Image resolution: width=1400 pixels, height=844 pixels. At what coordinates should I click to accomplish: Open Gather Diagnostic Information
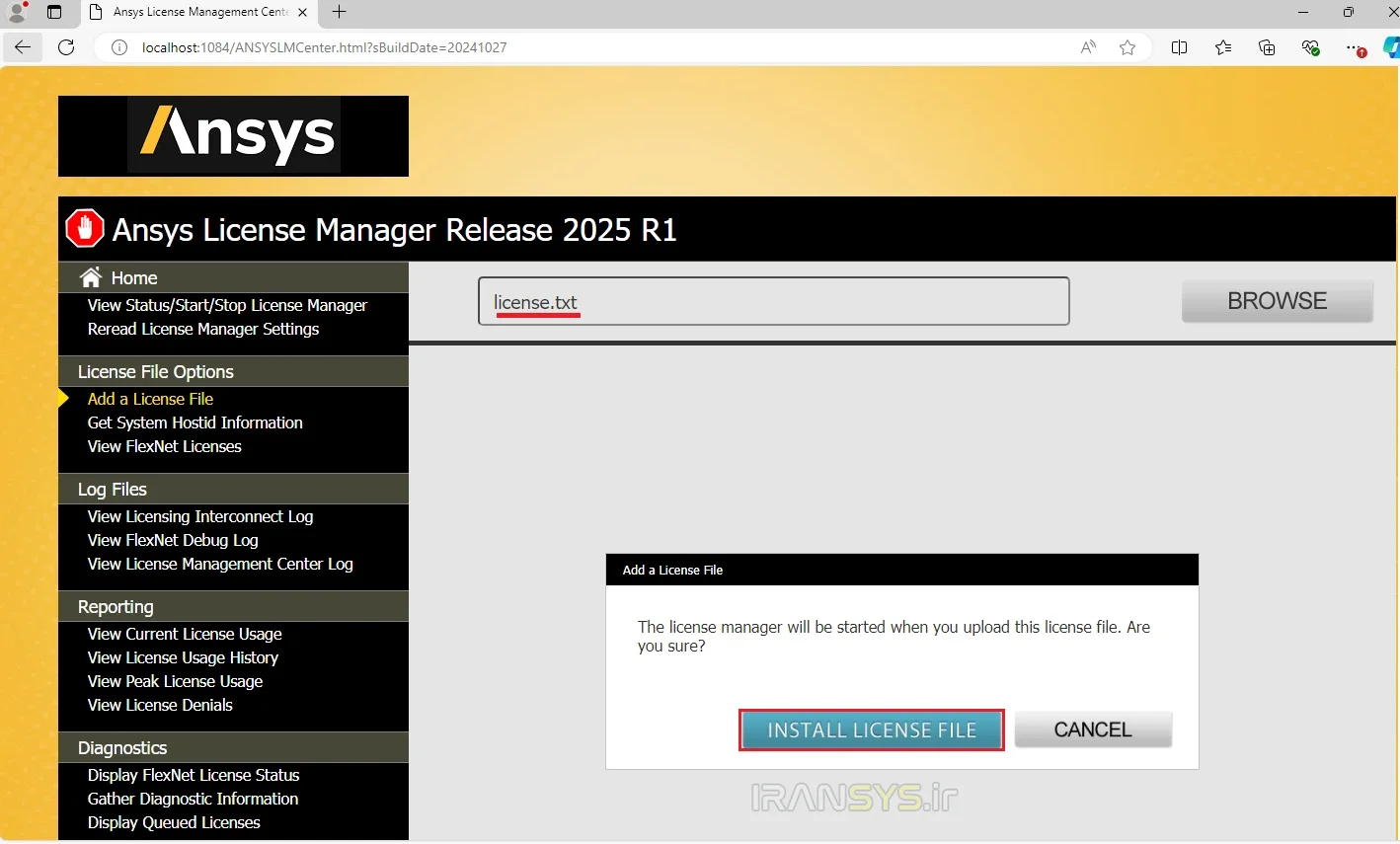[193, 799]
